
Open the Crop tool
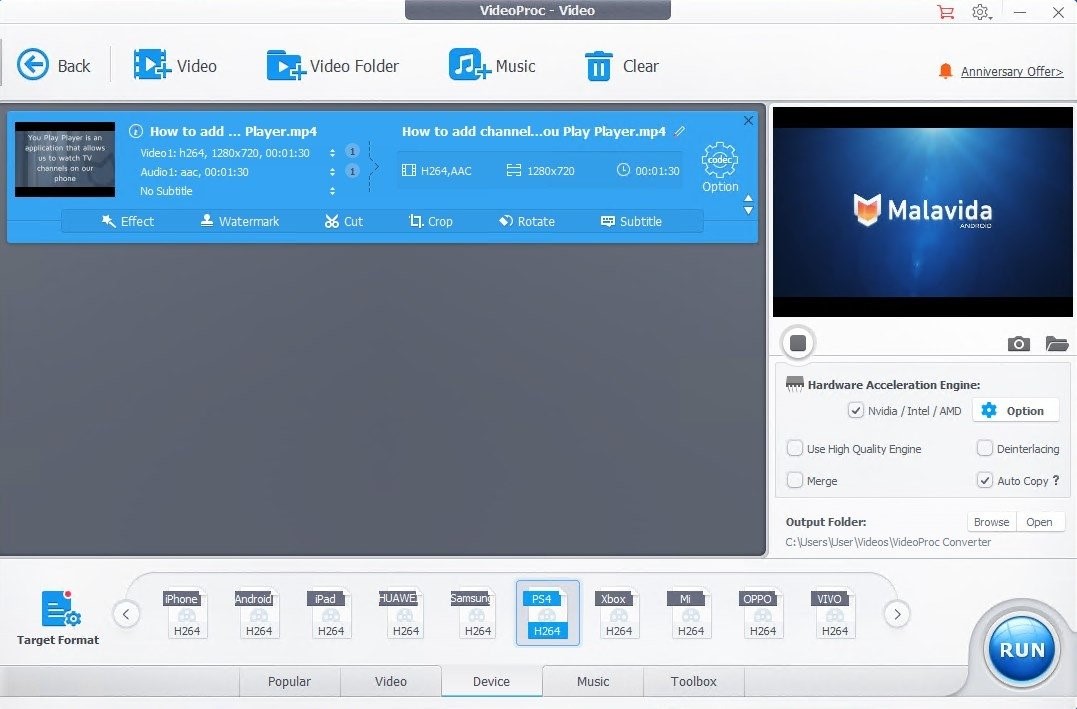point(431,221)
